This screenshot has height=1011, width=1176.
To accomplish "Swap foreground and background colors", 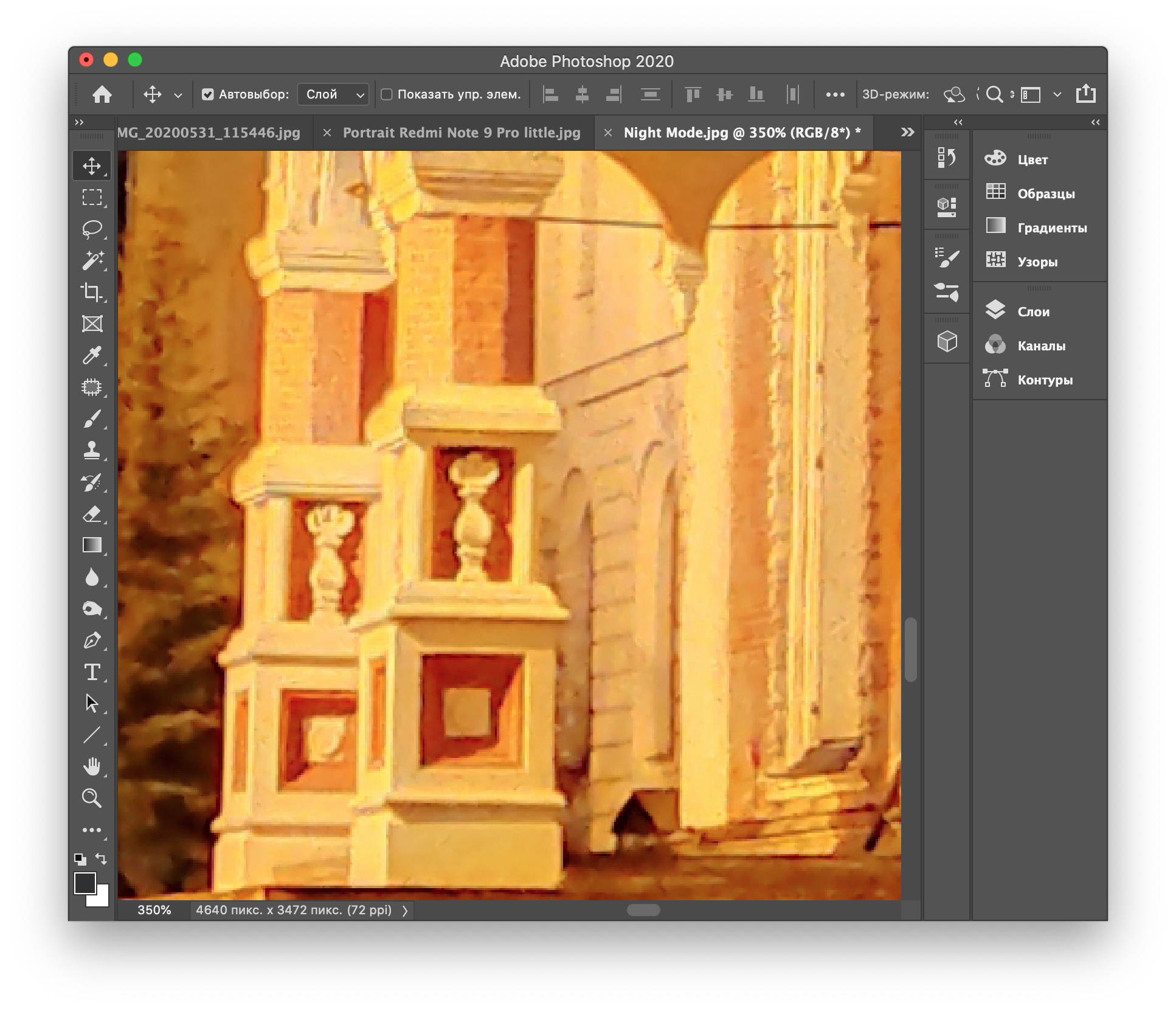I will point(102,858).
